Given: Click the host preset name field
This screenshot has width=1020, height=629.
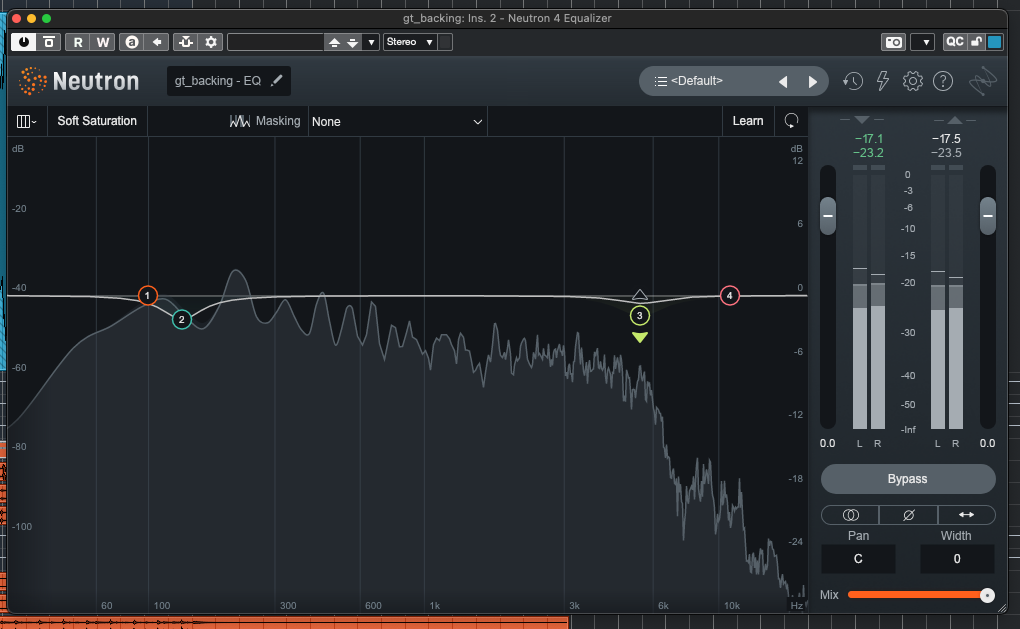Looking at the screenshot, I should [276, 42].
